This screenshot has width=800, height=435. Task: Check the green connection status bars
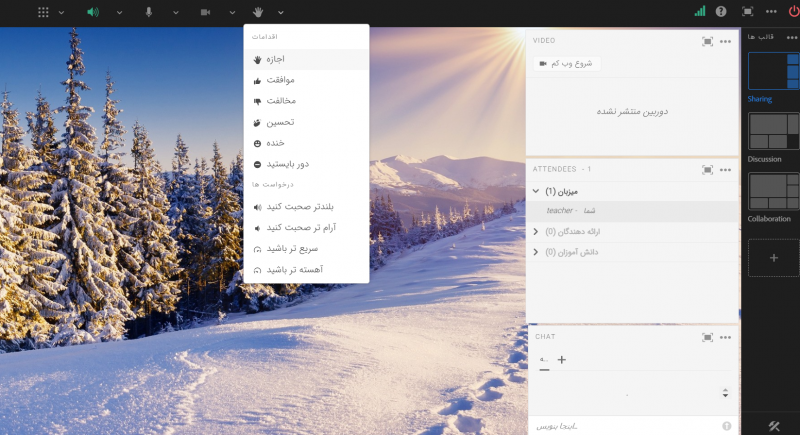pos(699,12)
